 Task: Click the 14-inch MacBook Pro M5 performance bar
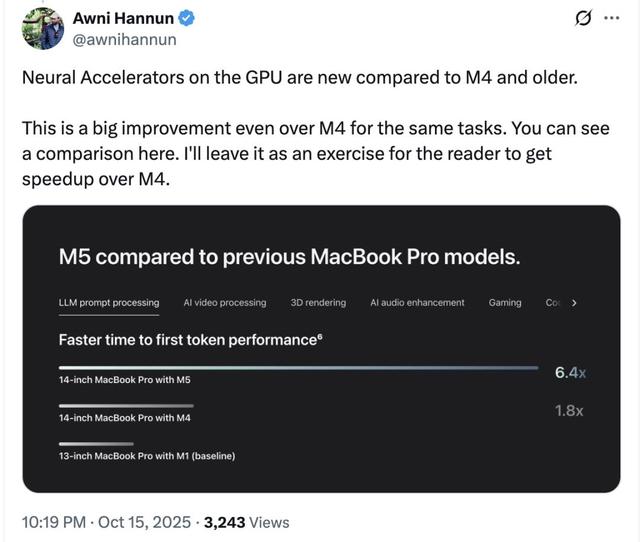coord(298,368)
